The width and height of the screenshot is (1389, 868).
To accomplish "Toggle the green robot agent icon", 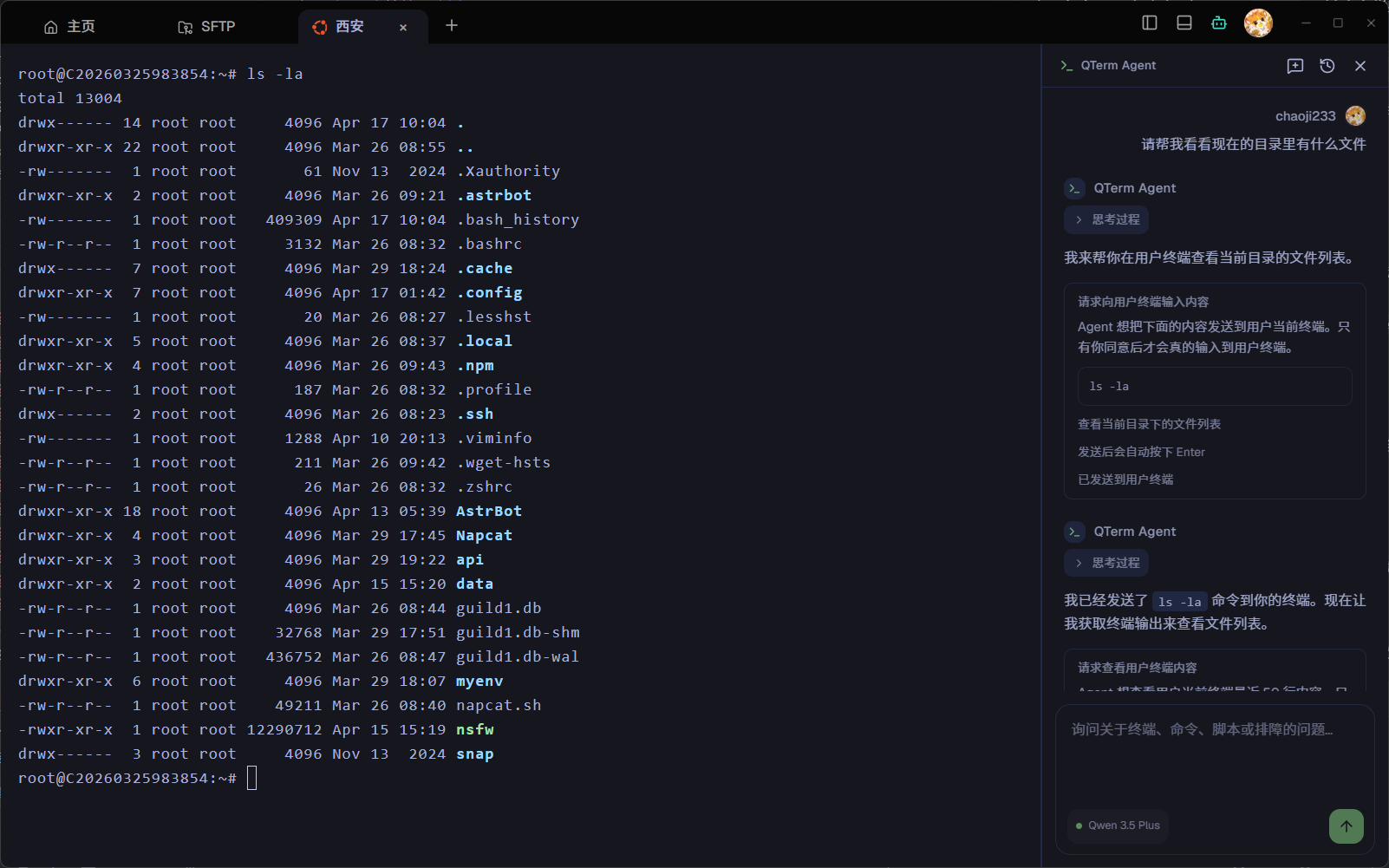I will pyautogui.click(x=1219, y=23).
